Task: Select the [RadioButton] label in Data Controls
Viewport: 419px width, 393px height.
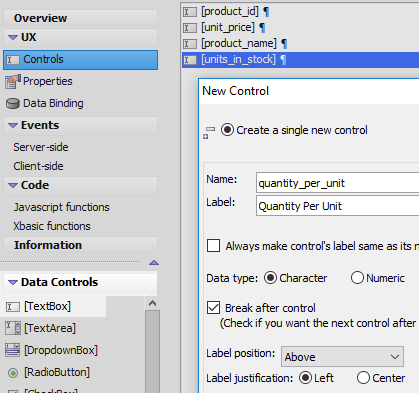Action: tap(57, 372)
